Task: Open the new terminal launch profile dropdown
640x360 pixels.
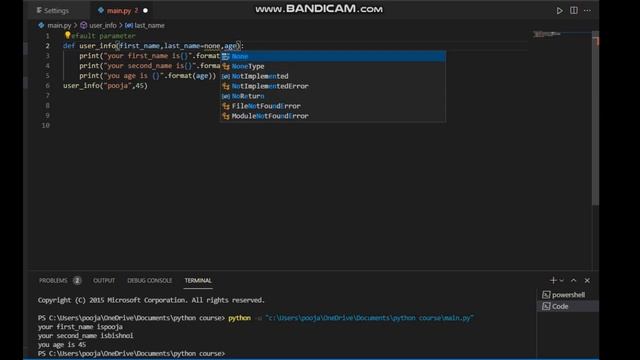Action: point(562,280)
